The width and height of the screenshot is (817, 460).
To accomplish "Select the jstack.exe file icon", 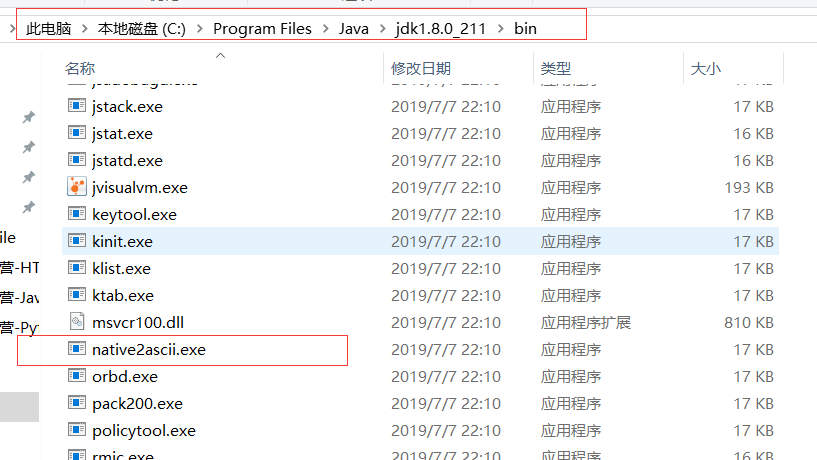I will 77,106.
